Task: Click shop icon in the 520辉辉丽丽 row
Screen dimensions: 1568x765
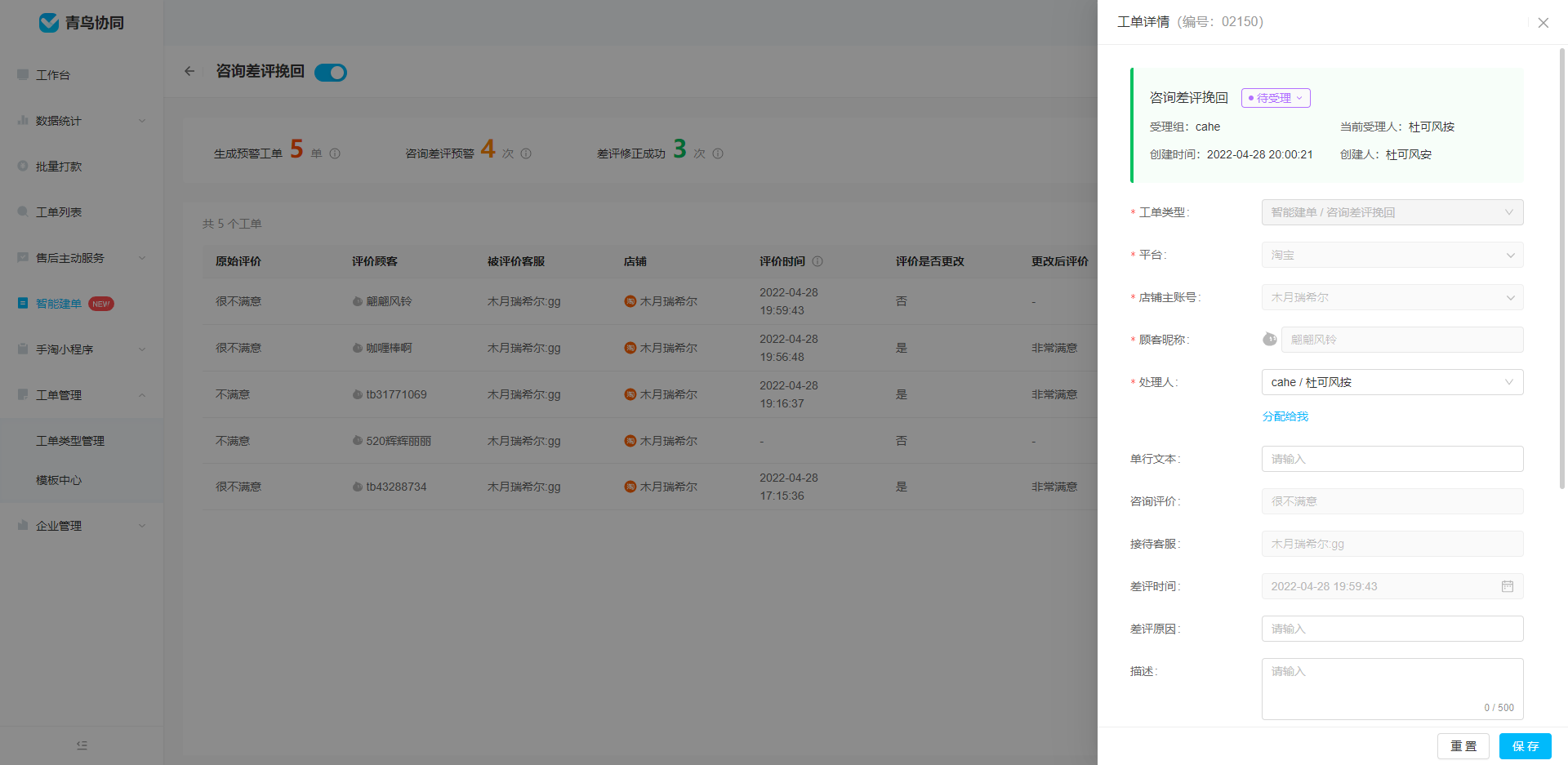Action: tap(630, 441)
